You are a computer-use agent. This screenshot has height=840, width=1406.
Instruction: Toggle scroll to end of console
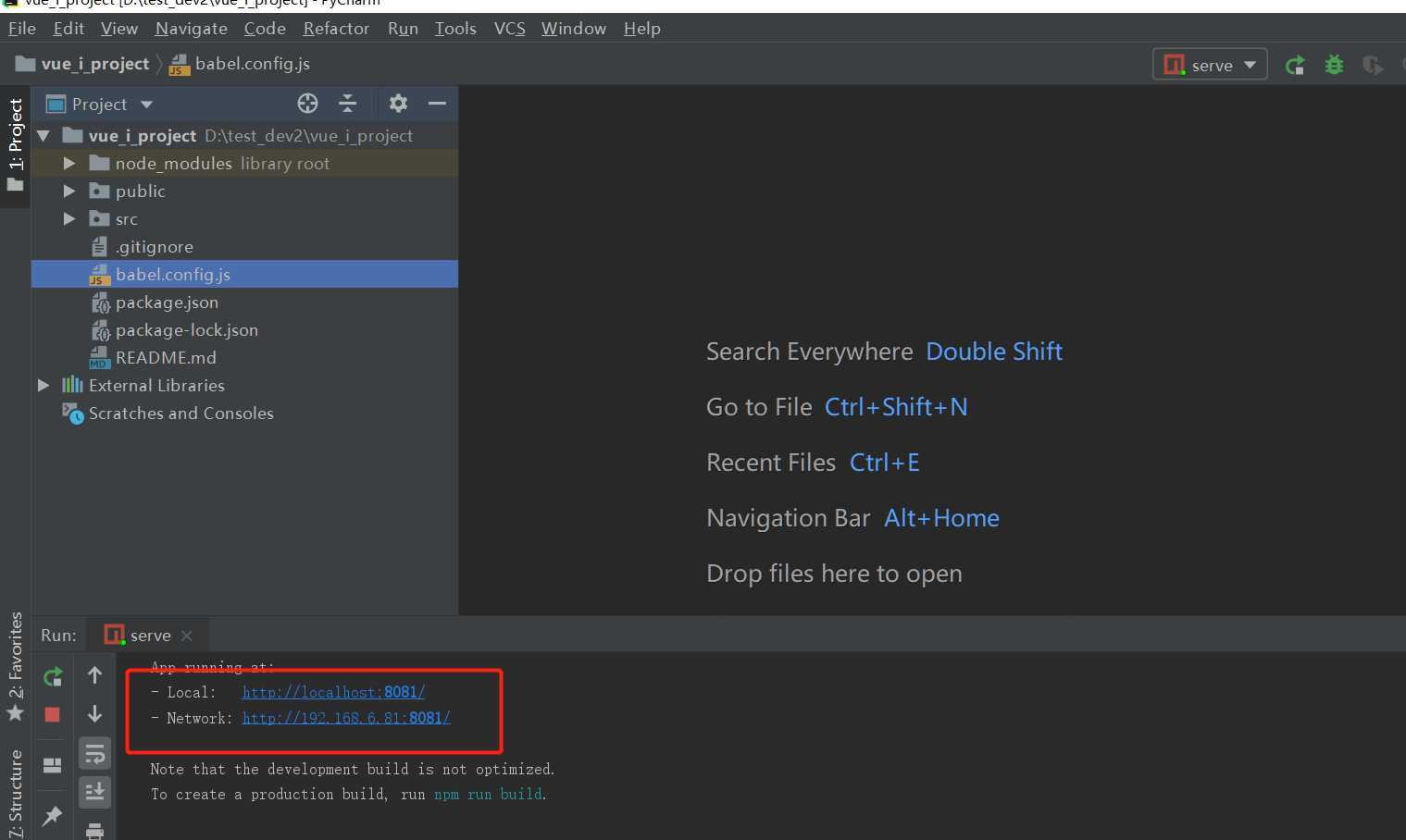coord(94,792)
